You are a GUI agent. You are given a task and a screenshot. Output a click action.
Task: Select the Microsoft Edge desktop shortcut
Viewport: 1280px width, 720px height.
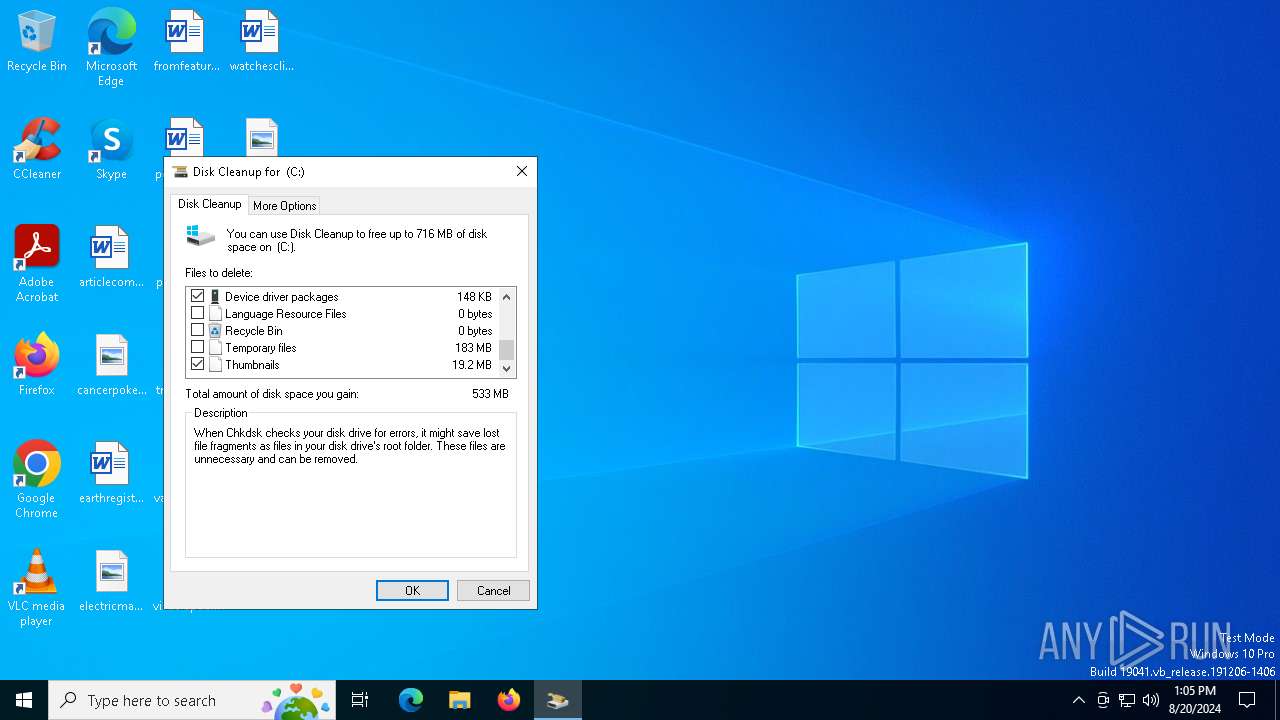[111, 48]
